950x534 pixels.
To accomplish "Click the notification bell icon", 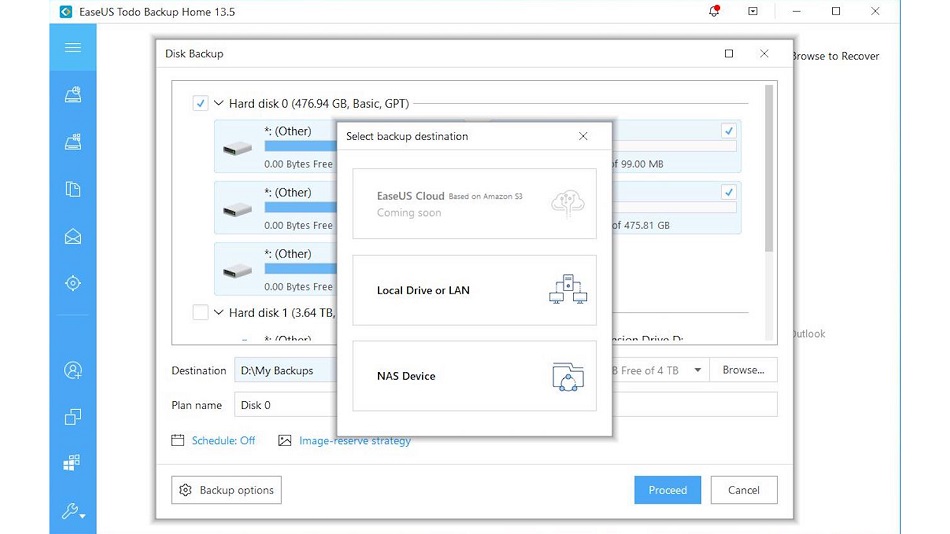I will [x=714, y=11].
